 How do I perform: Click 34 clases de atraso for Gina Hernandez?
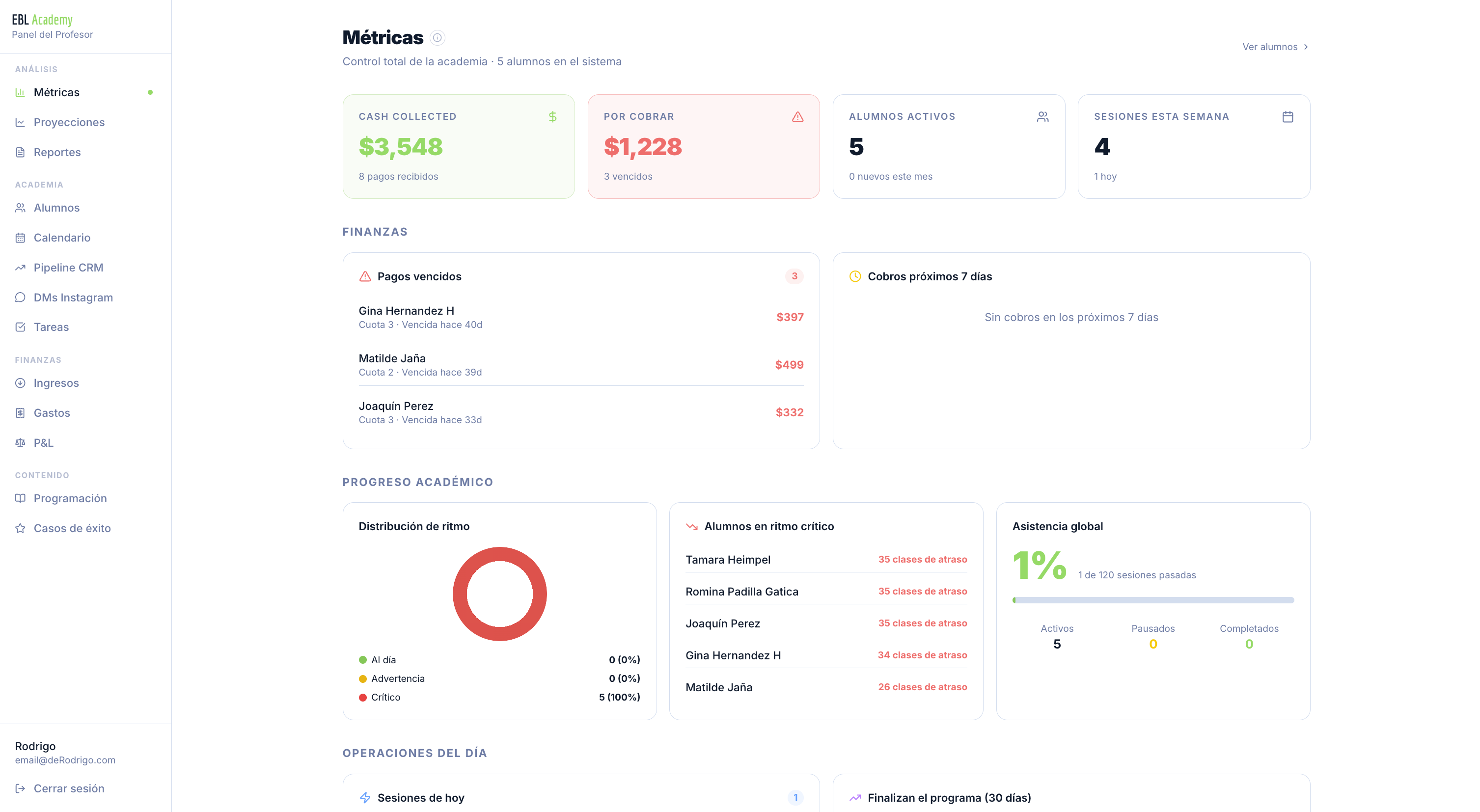click(x=922, y=655)
